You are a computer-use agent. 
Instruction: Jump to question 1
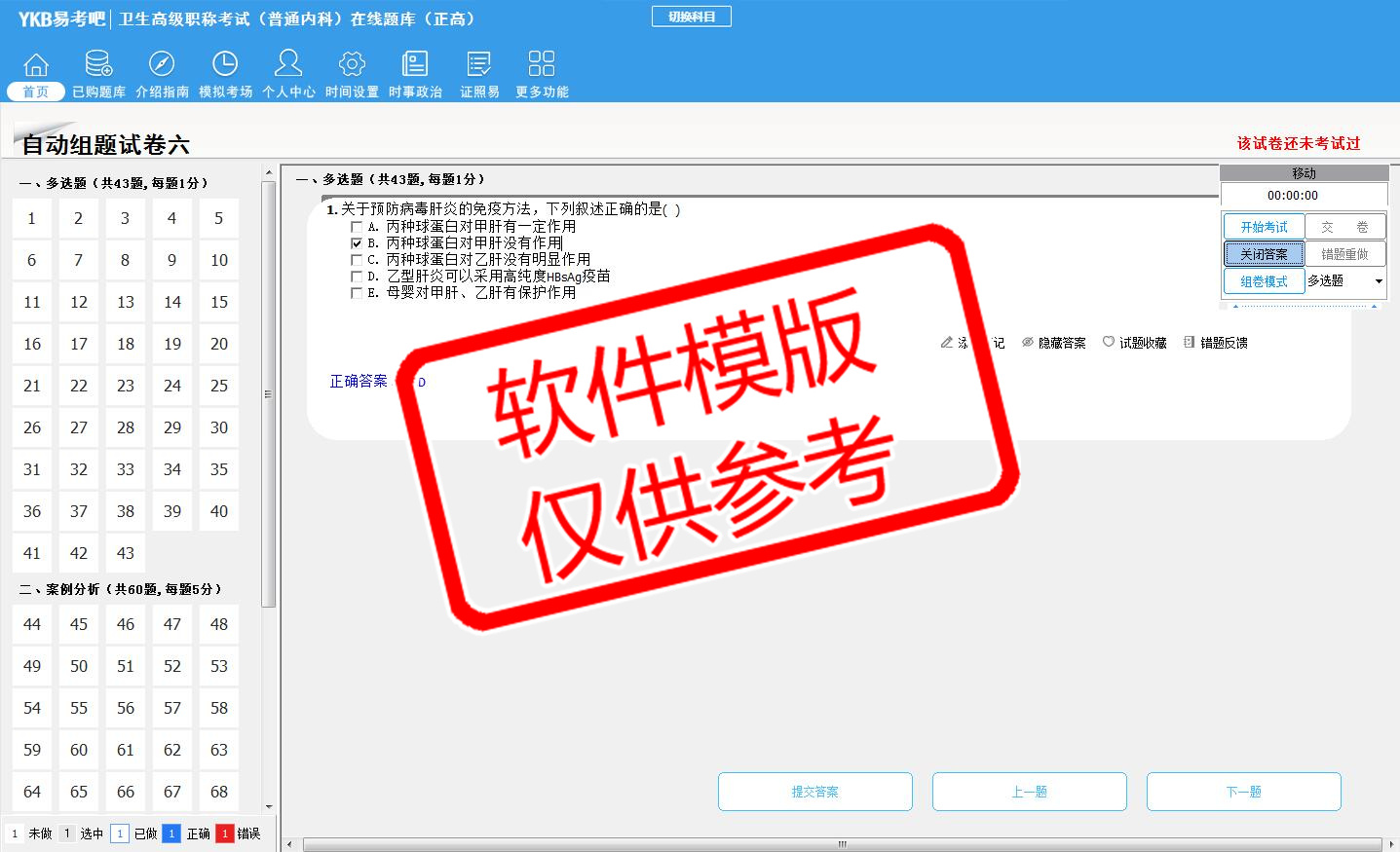pos(32,218)
